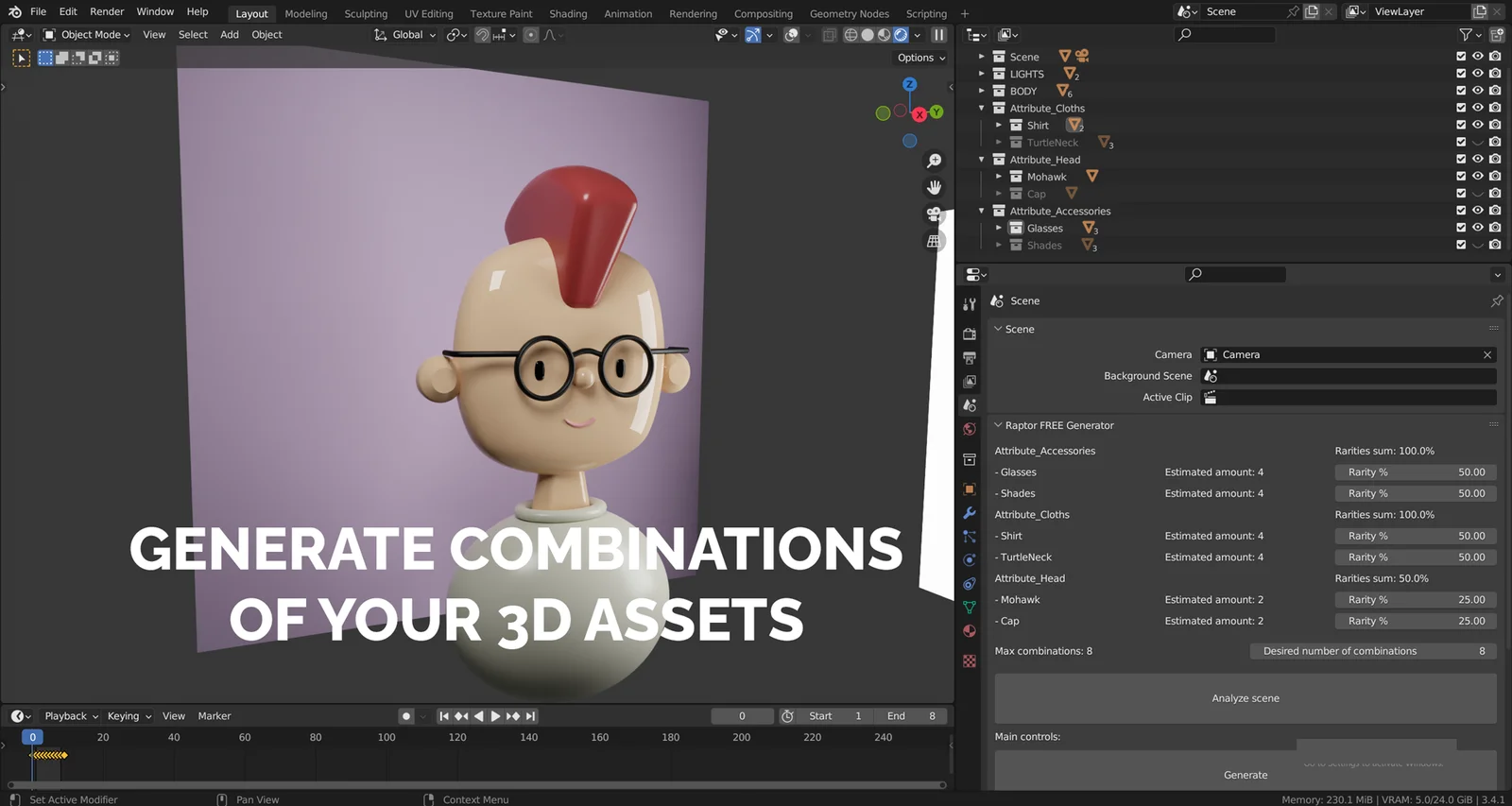
Task: Toggle camera view icon in viewport
Action: point(934,214)
